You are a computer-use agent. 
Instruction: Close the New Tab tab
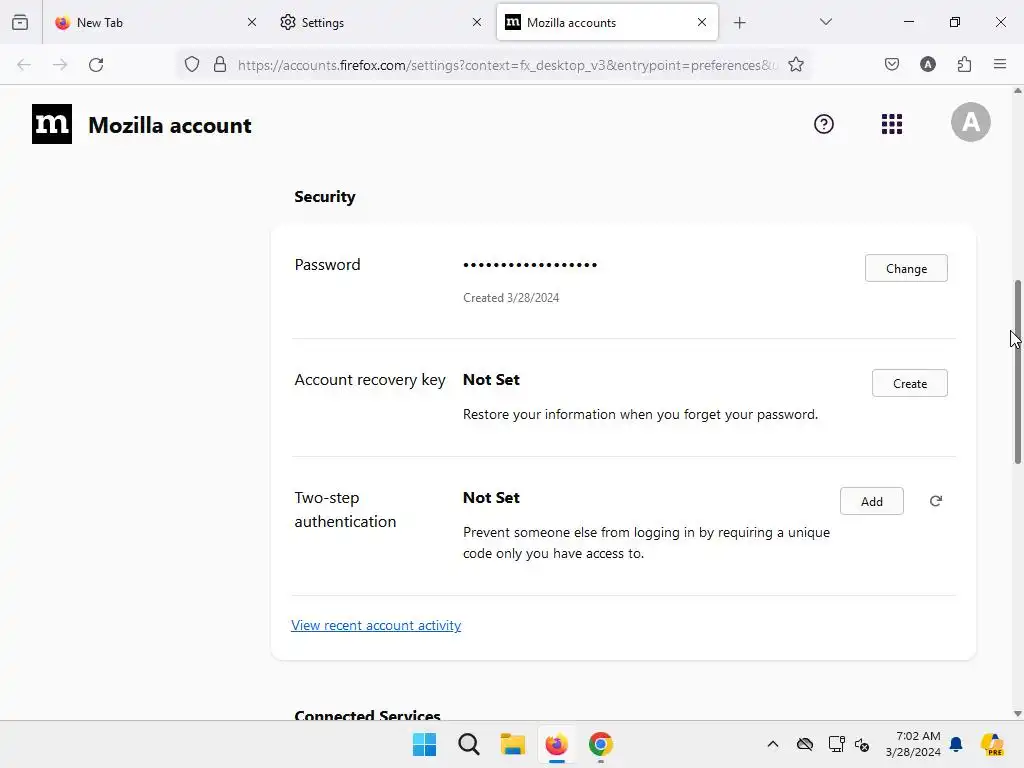252,22
